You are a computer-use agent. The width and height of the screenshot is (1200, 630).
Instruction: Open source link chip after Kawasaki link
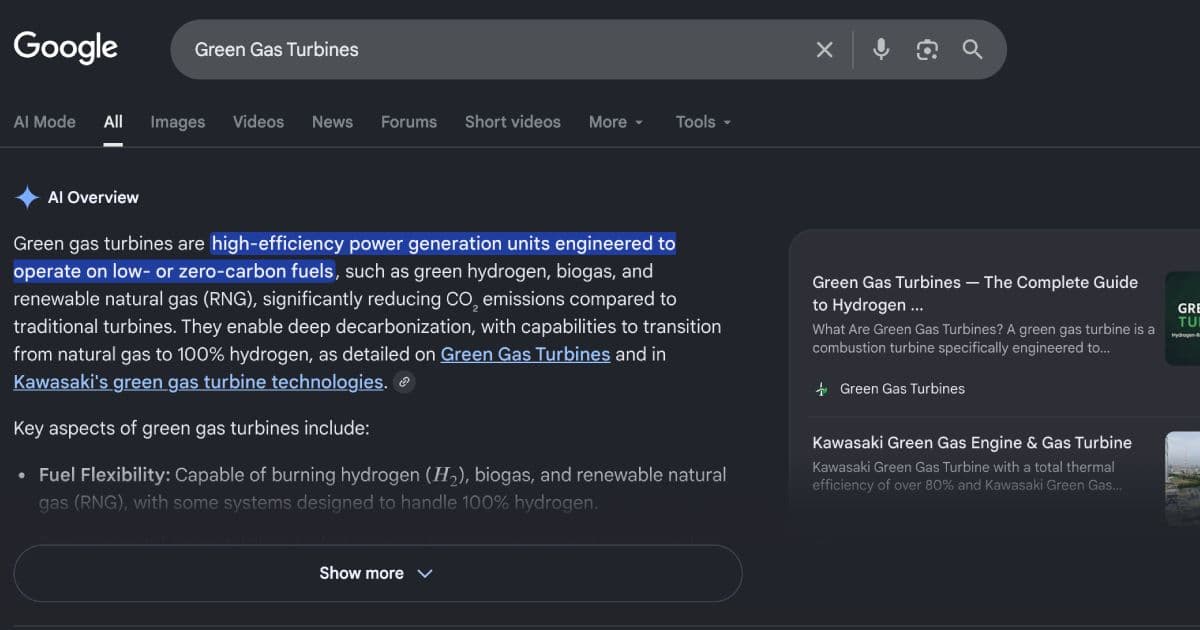tap(404, 382)
